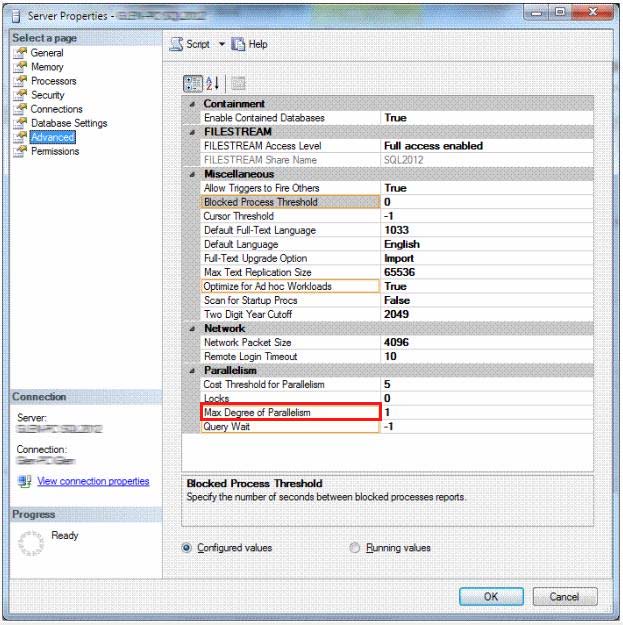
Task: Click the Max Degree of Parallelism value 1
Action: tap(387, 413)
